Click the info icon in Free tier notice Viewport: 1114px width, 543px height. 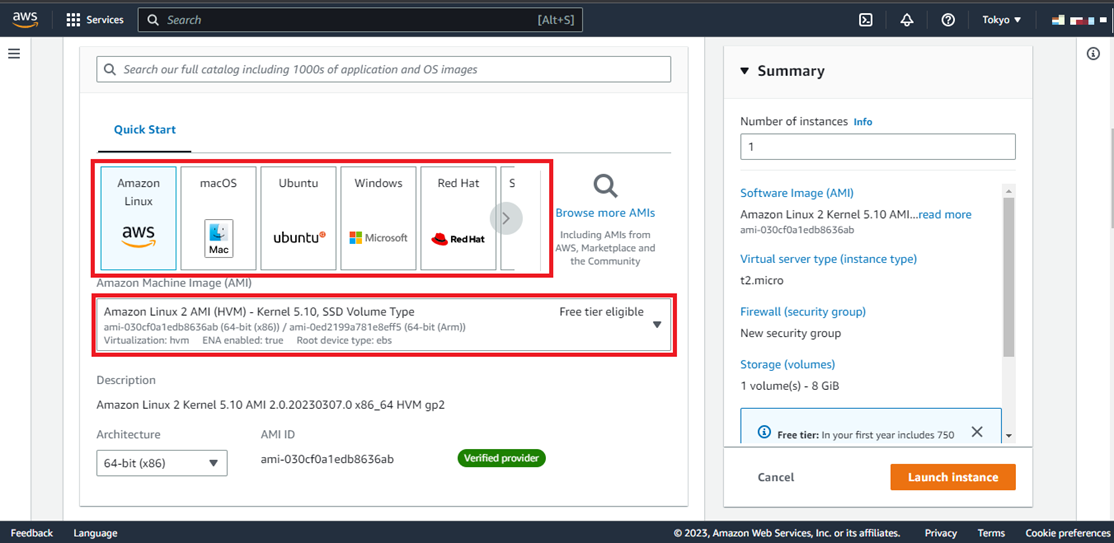tap(764, 432)
